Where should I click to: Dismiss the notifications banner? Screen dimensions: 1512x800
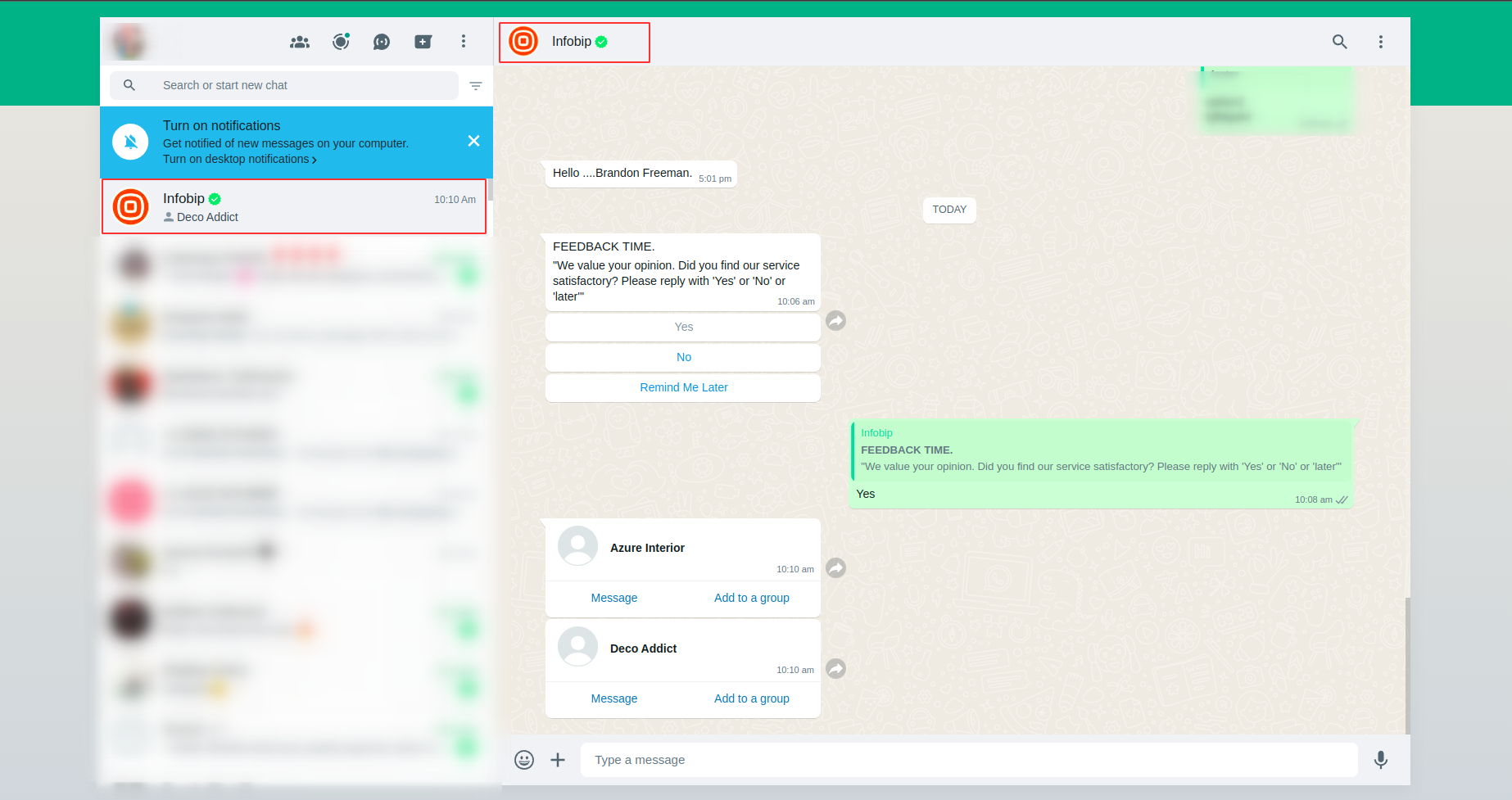[x=473, y=141]
